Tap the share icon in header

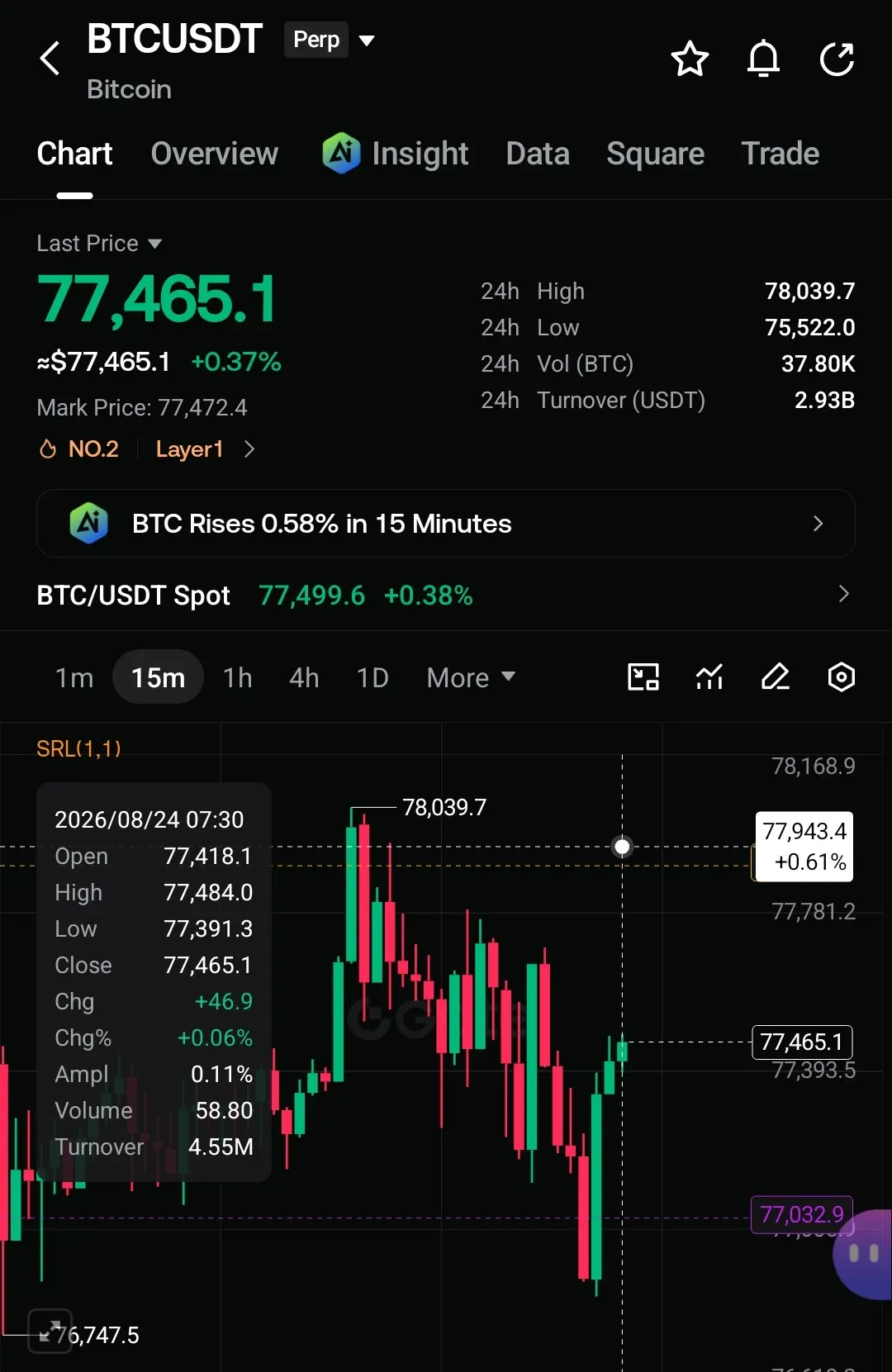[x=837, y=59]
